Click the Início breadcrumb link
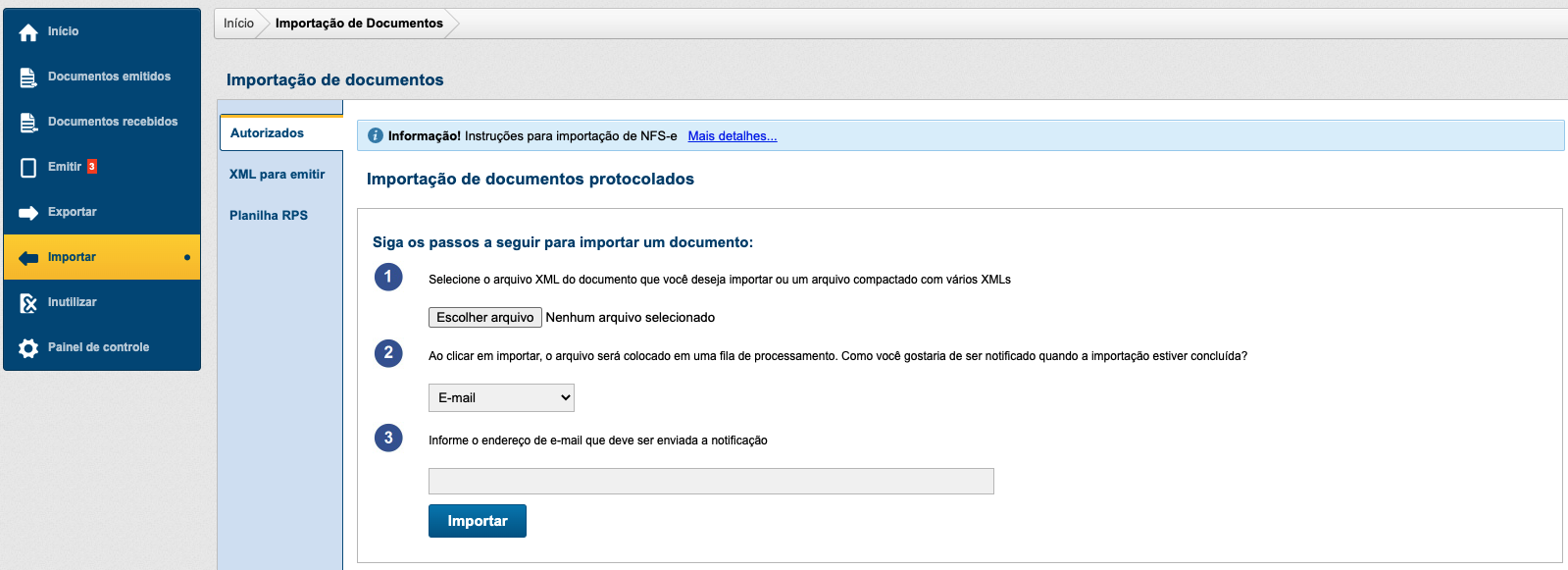The height and width of the screenshot is (570, 1568). pos(238,24)
